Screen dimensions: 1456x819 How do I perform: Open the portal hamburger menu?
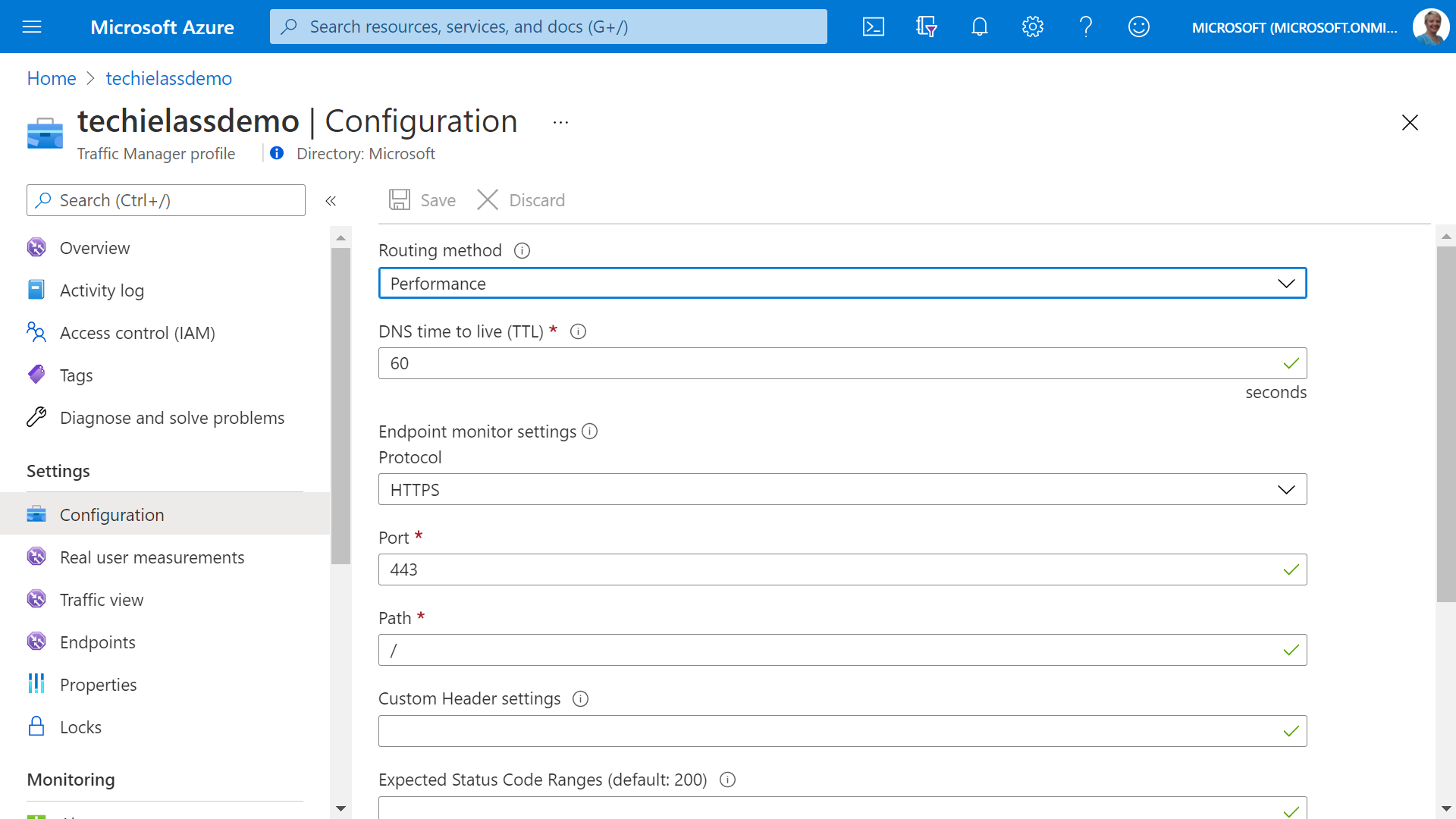click(x=32, y=27)
